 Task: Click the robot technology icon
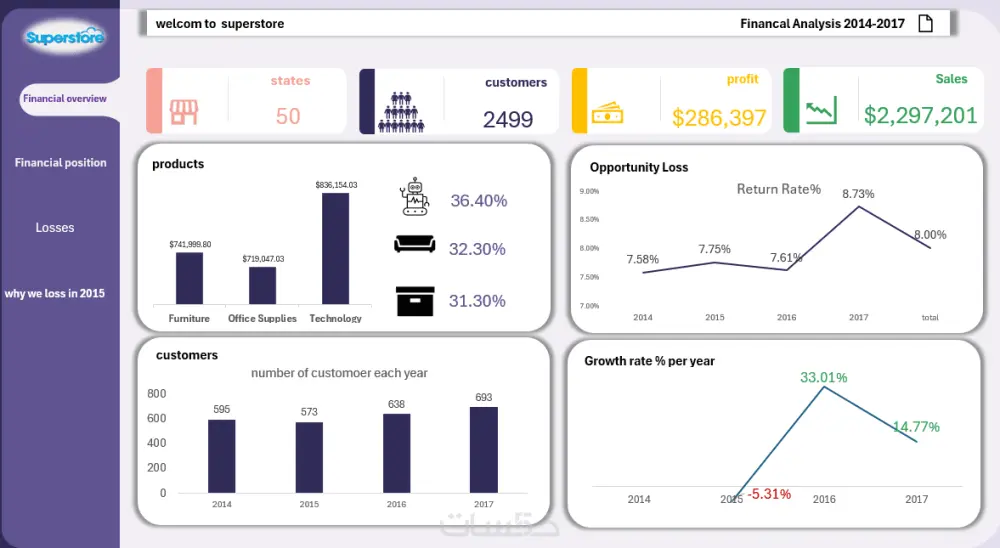415,196
